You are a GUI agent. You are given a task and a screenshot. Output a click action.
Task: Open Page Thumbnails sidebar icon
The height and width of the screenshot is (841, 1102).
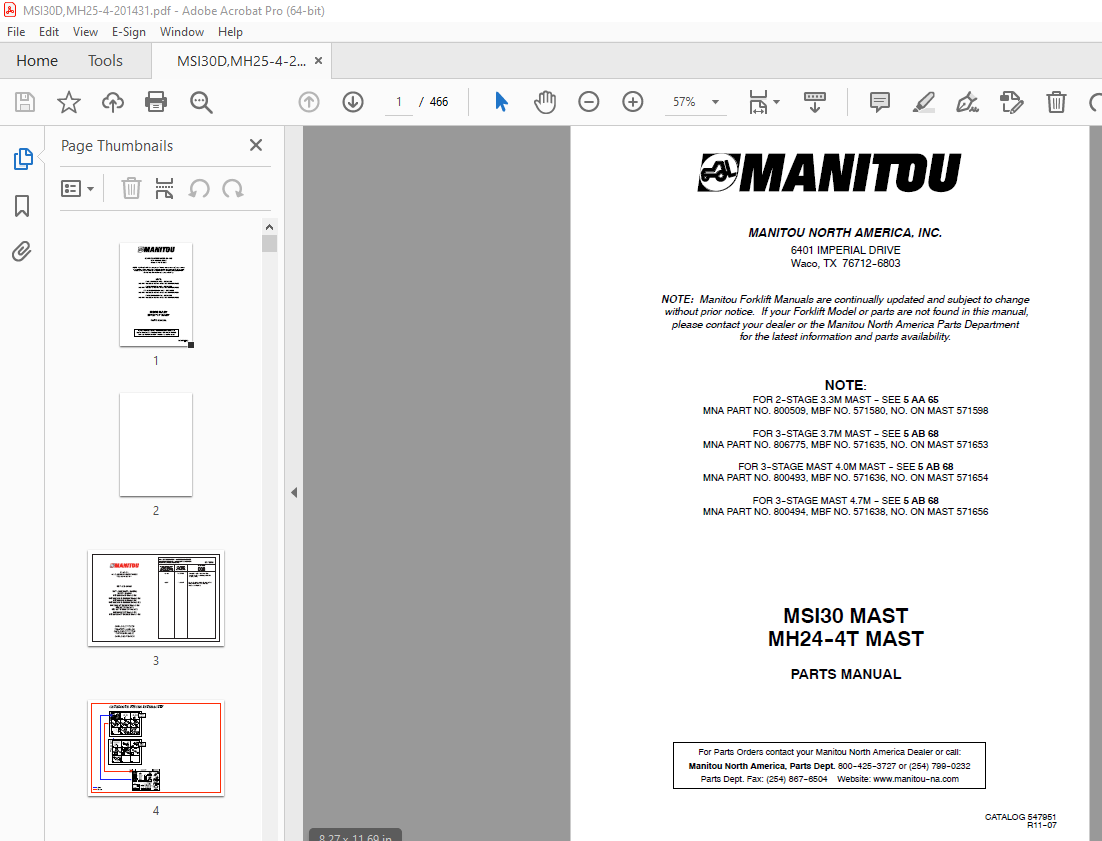(22, 159)
